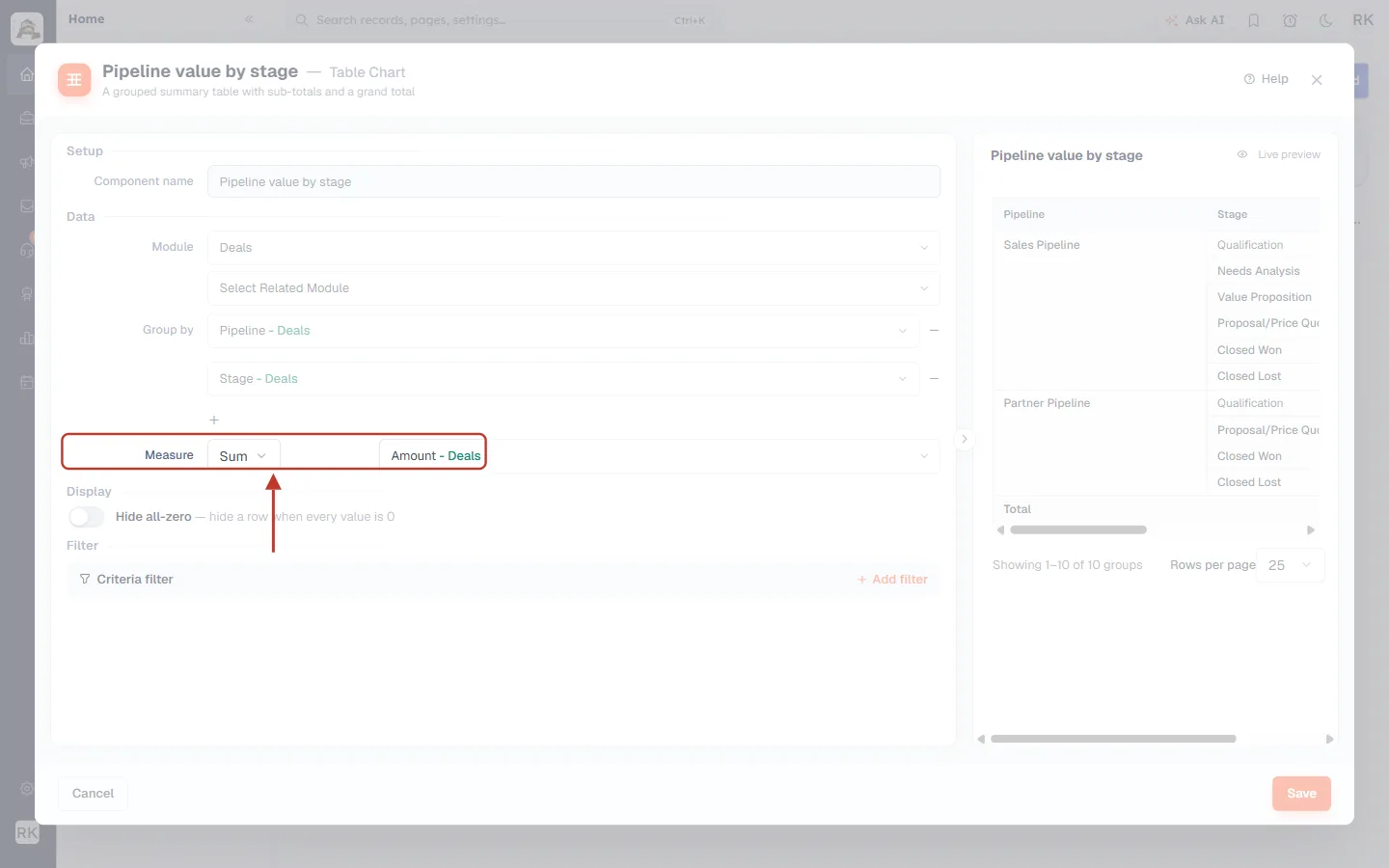Click the Help icon link

[1266, 79]
